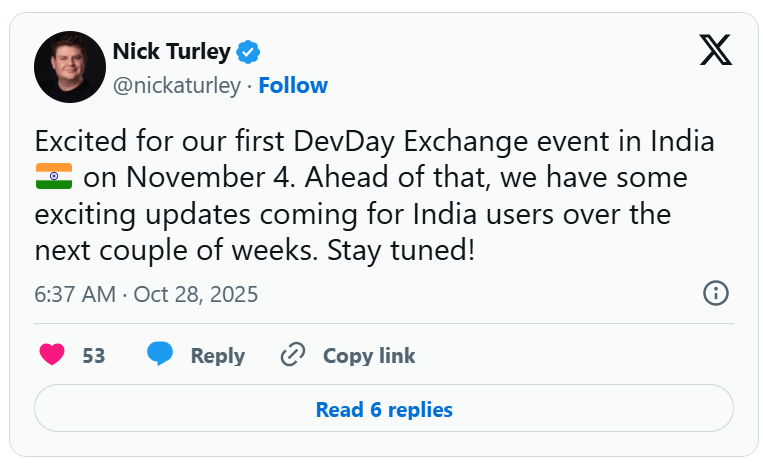This screenshot has width=763, height=463.
Task: Follow Nick Turley via the Follow link
Action: click(293, 86)
